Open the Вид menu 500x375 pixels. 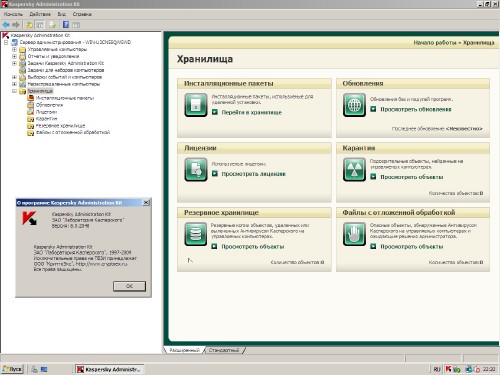62,14
